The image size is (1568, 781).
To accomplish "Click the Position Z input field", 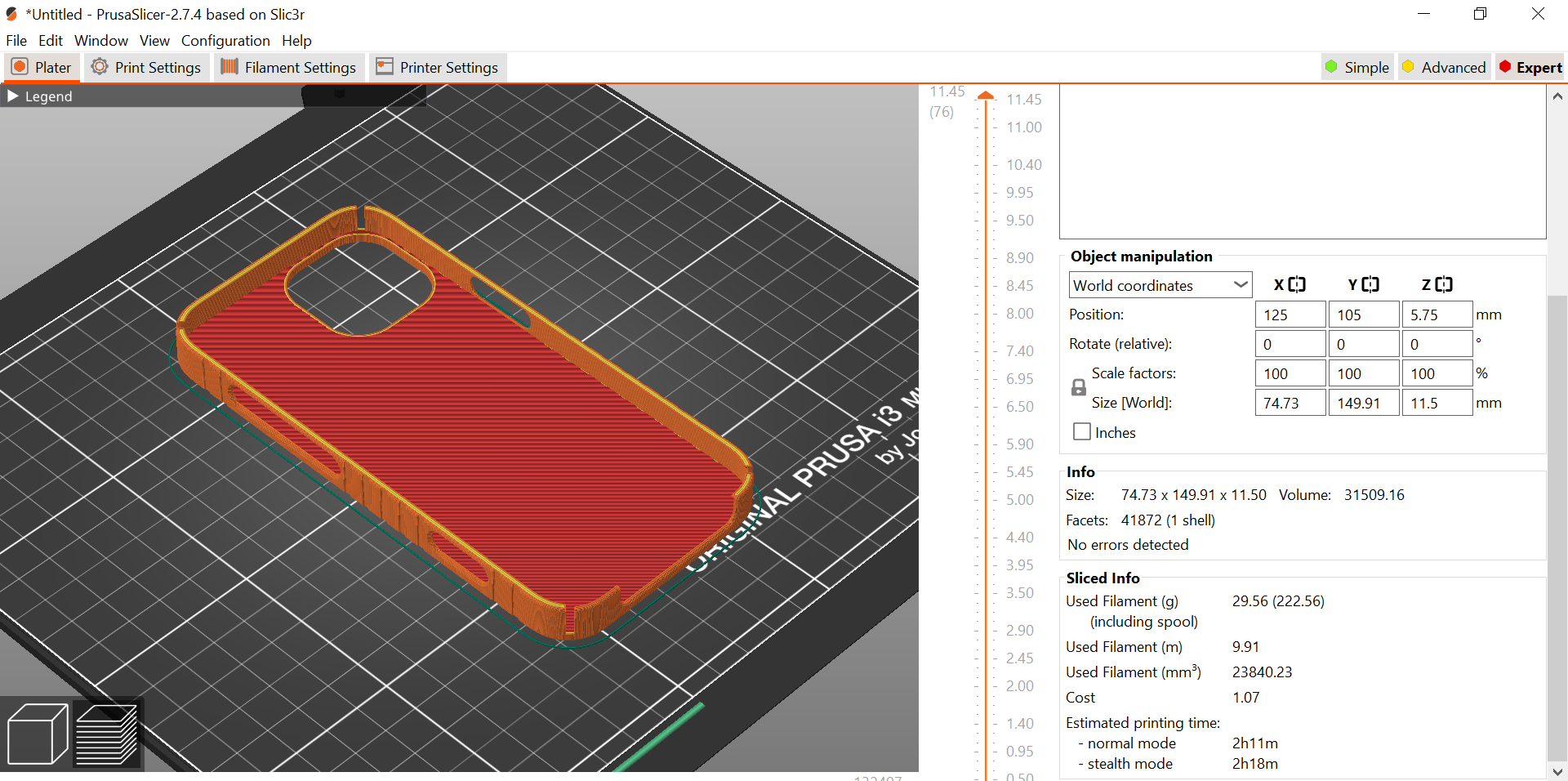I will [1437, 315].
